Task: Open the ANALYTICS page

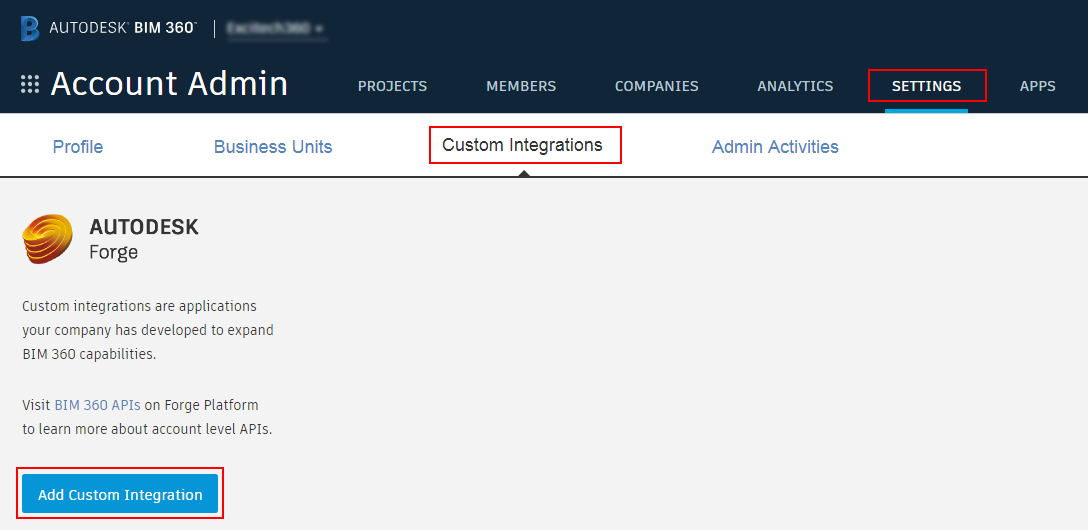Action: 795,86
